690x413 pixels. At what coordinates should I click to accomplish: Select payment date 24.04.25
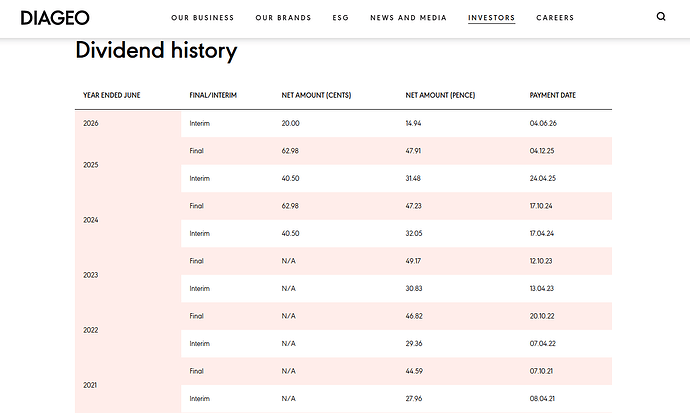(x=543, y=178)
